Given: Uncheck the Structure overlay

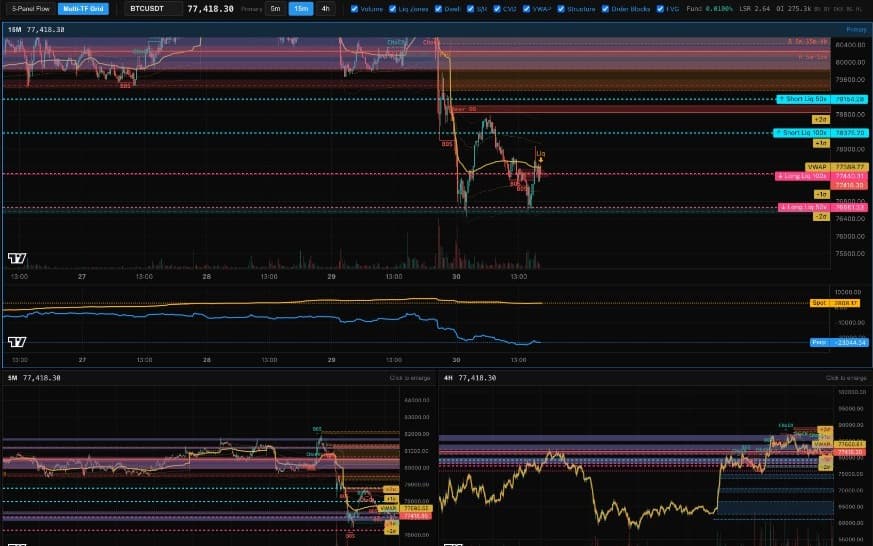Looking at the screenshot, I should pos(561,9).
